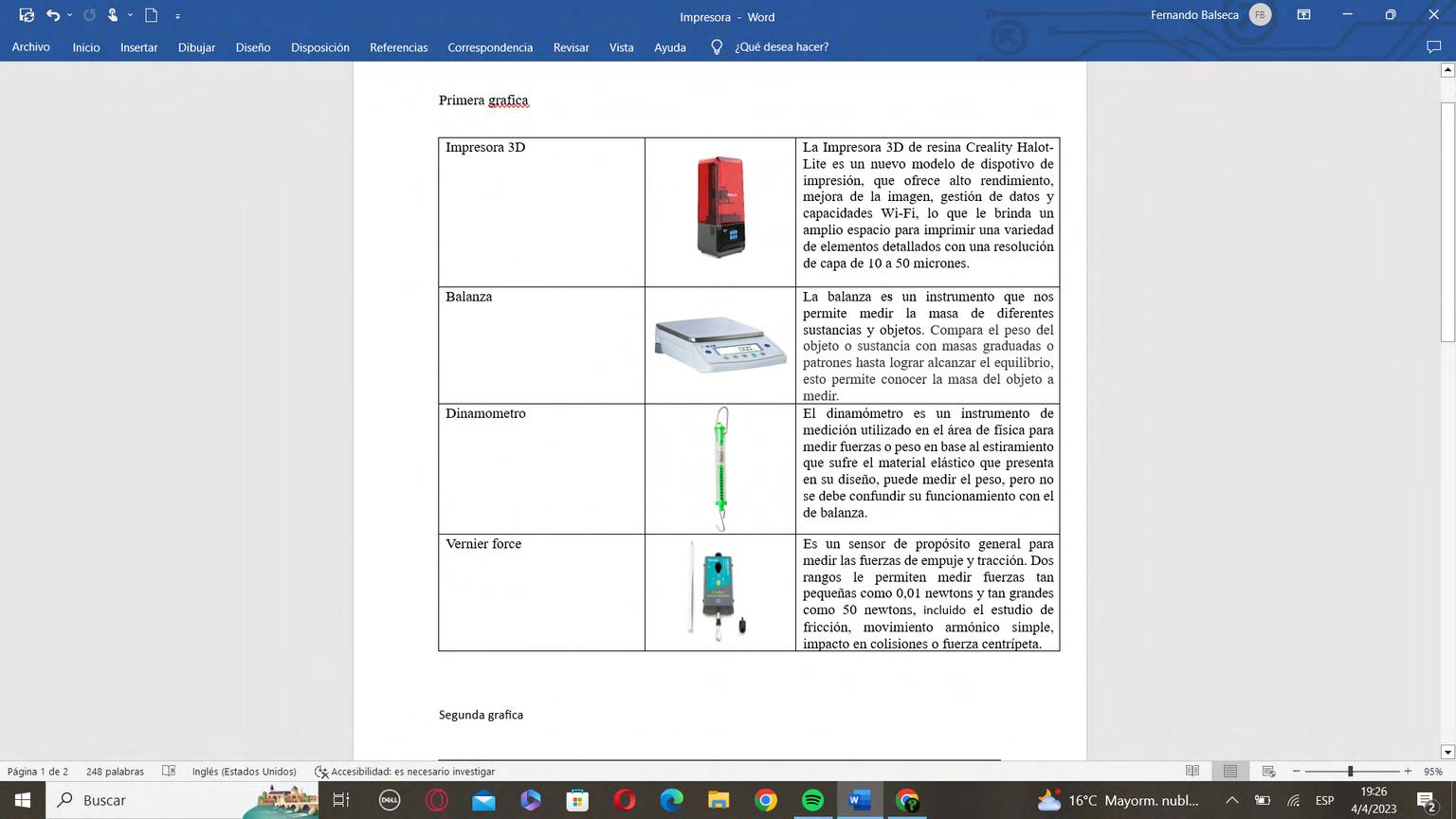Expand the touch/mouse mode dropdown arrow

(130, 15)
